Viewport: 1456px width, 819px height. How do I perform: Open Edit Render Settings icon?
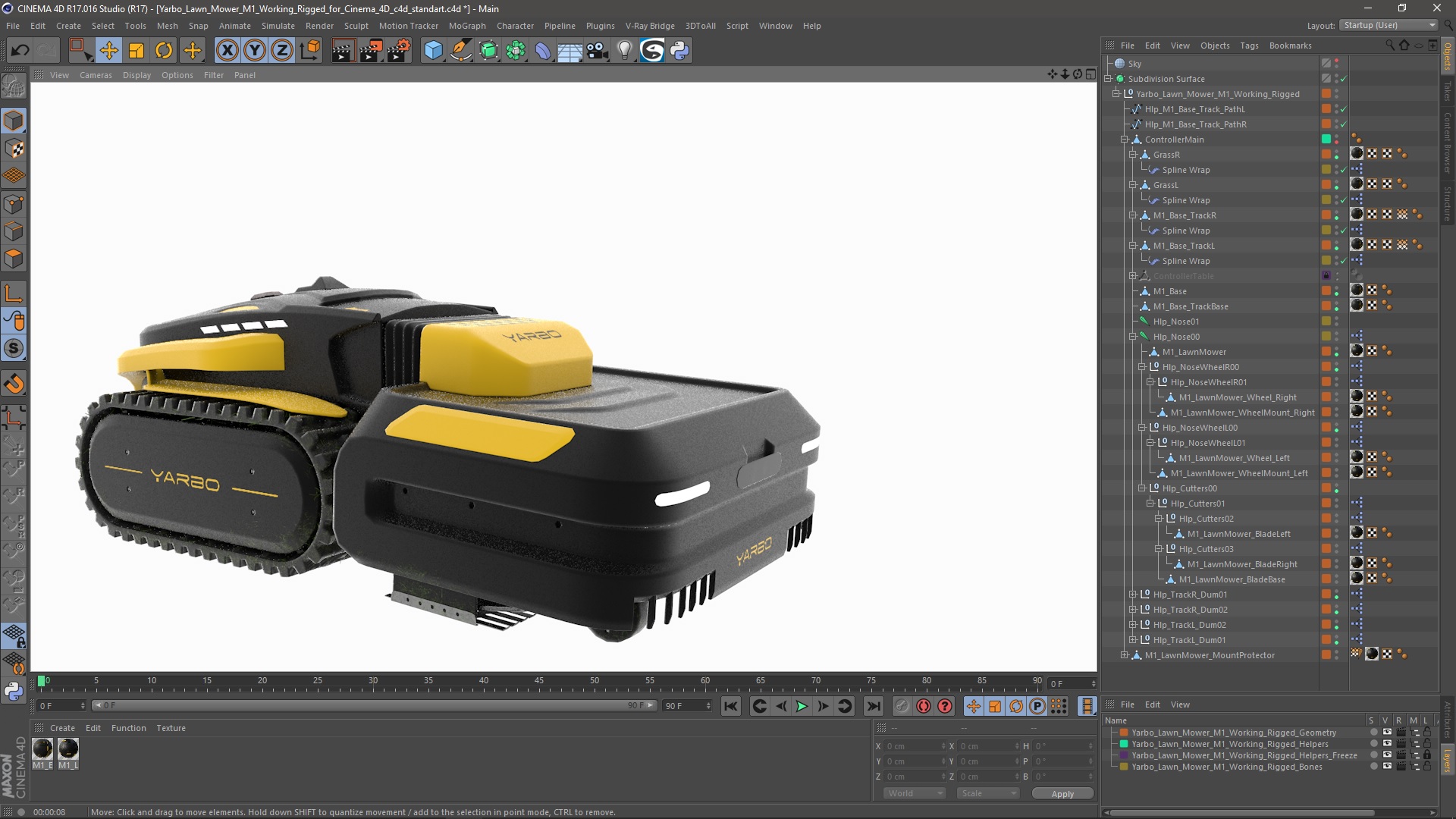(x=399, y=51)
